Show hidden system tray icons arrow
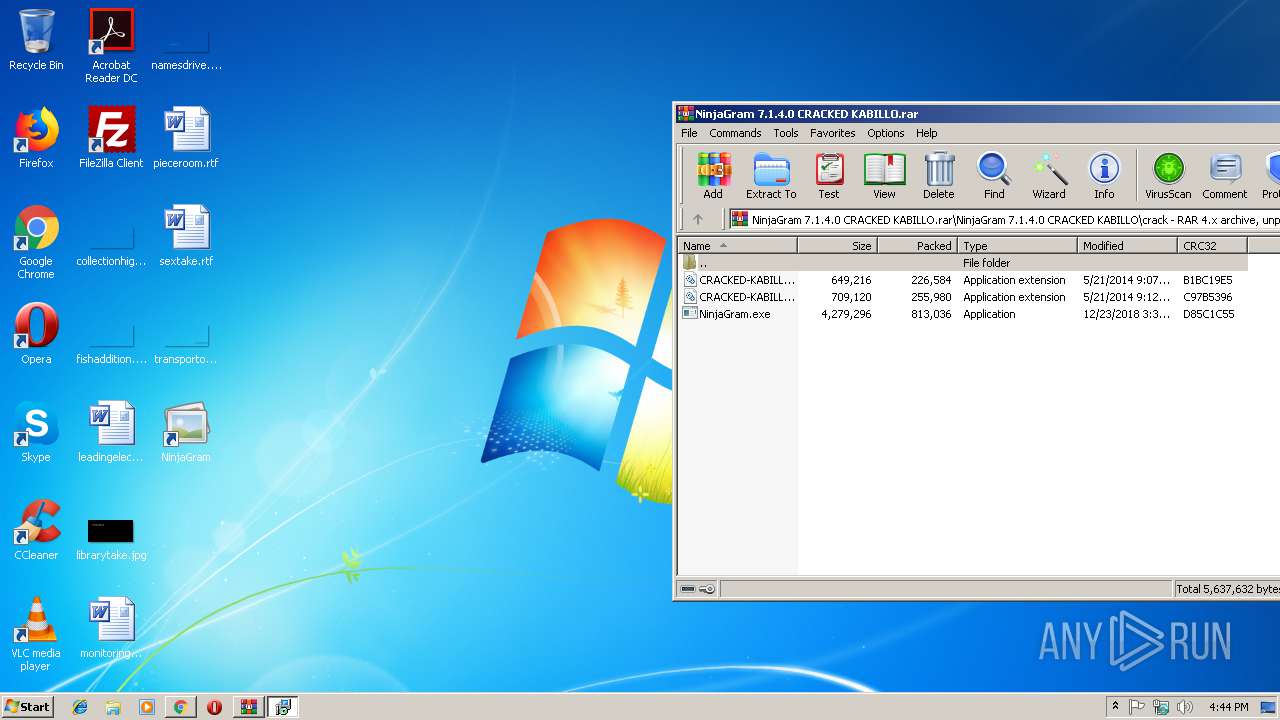1280x720 pixels. pyautogui.click(x=1115, y=707)
